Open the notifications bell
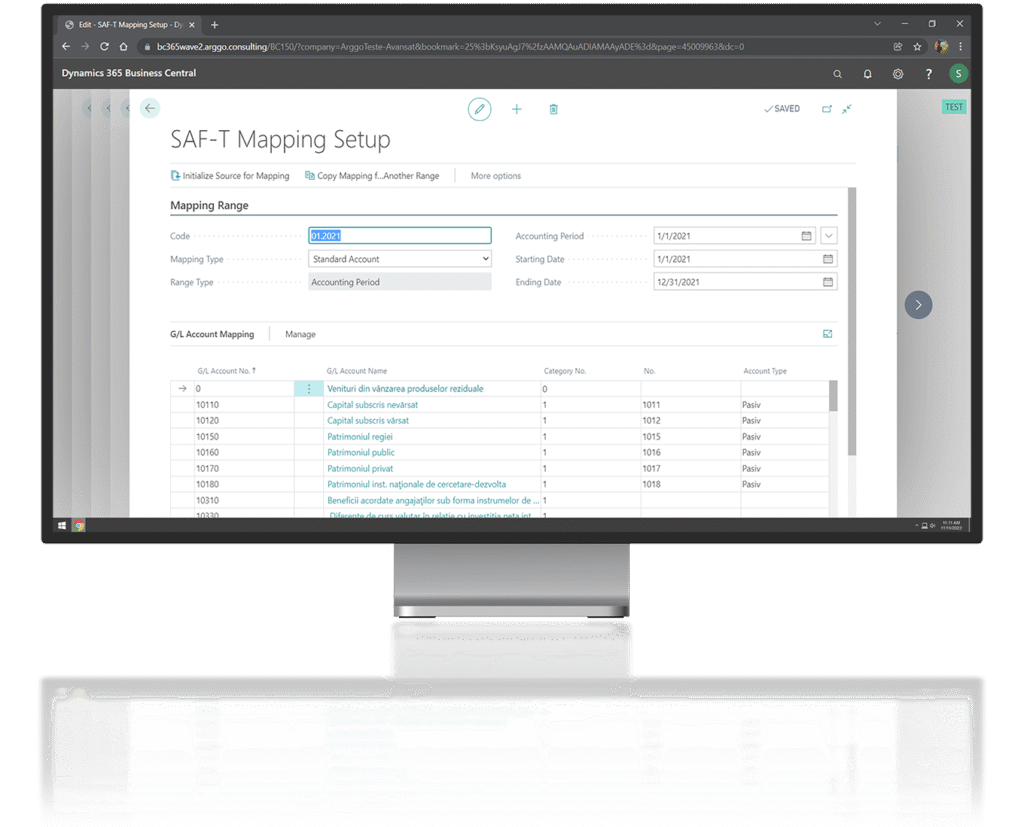This screenshot has height=827, width=1024. pyautogui.click(x=867, y=74)
